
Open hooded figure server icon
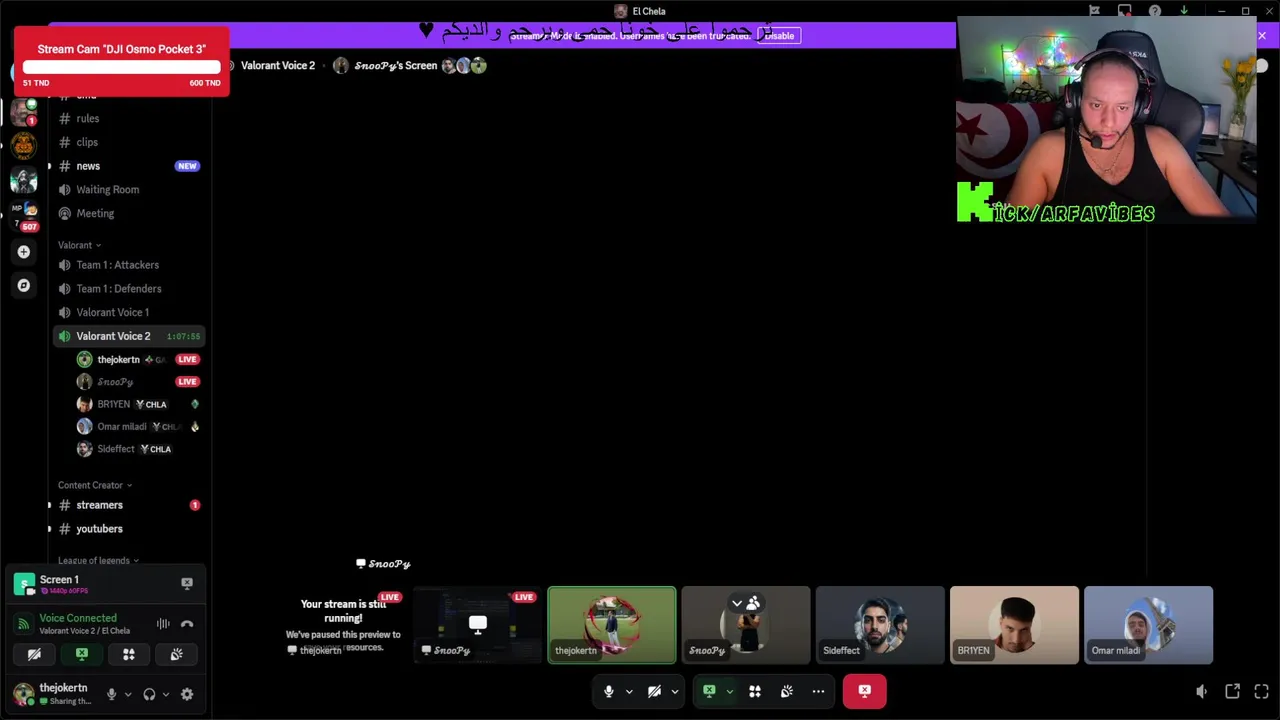(24, 180)
